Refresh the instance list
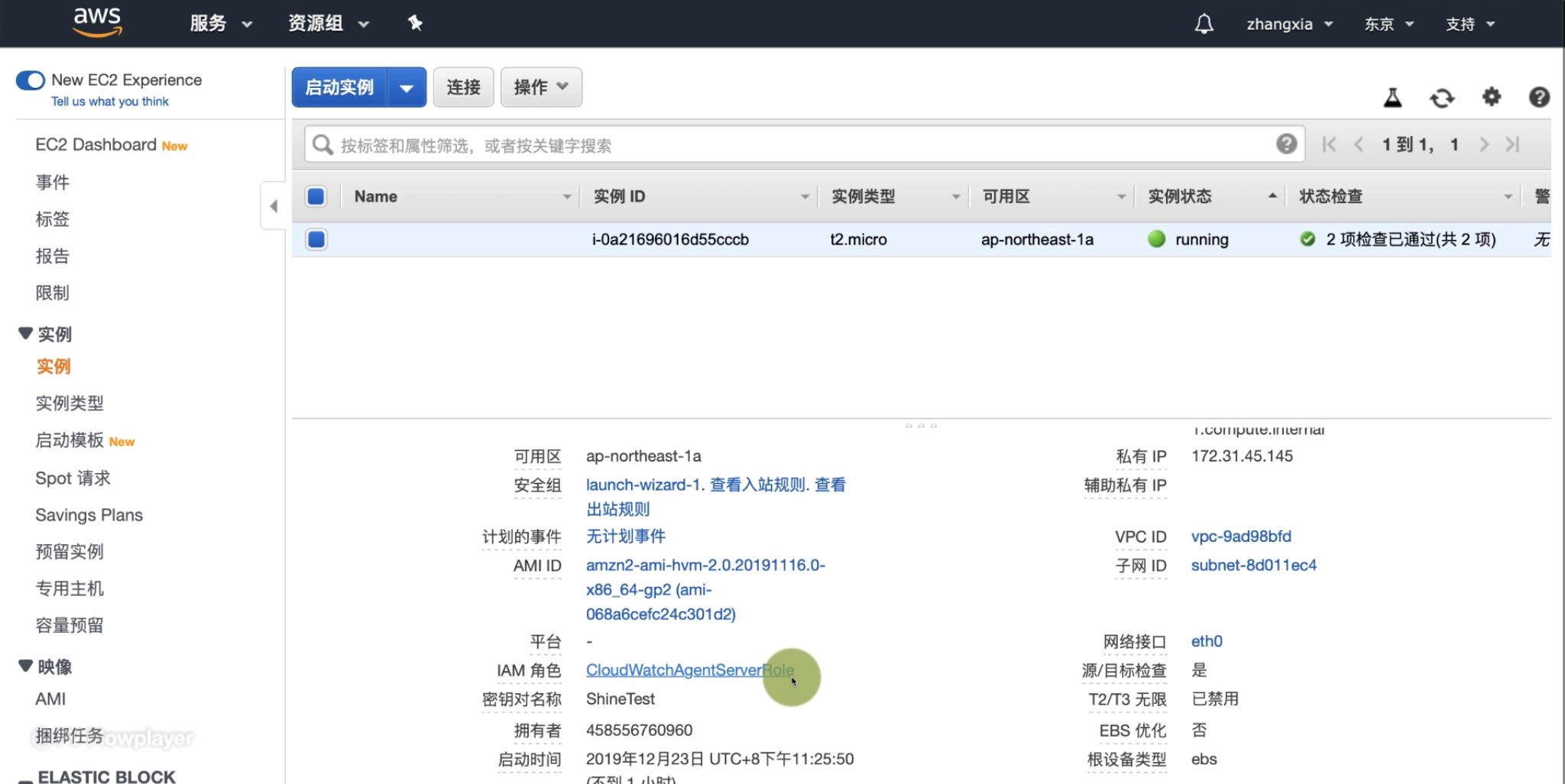Viewport: 1565px width, 784px height. [x=1442, y=97]
